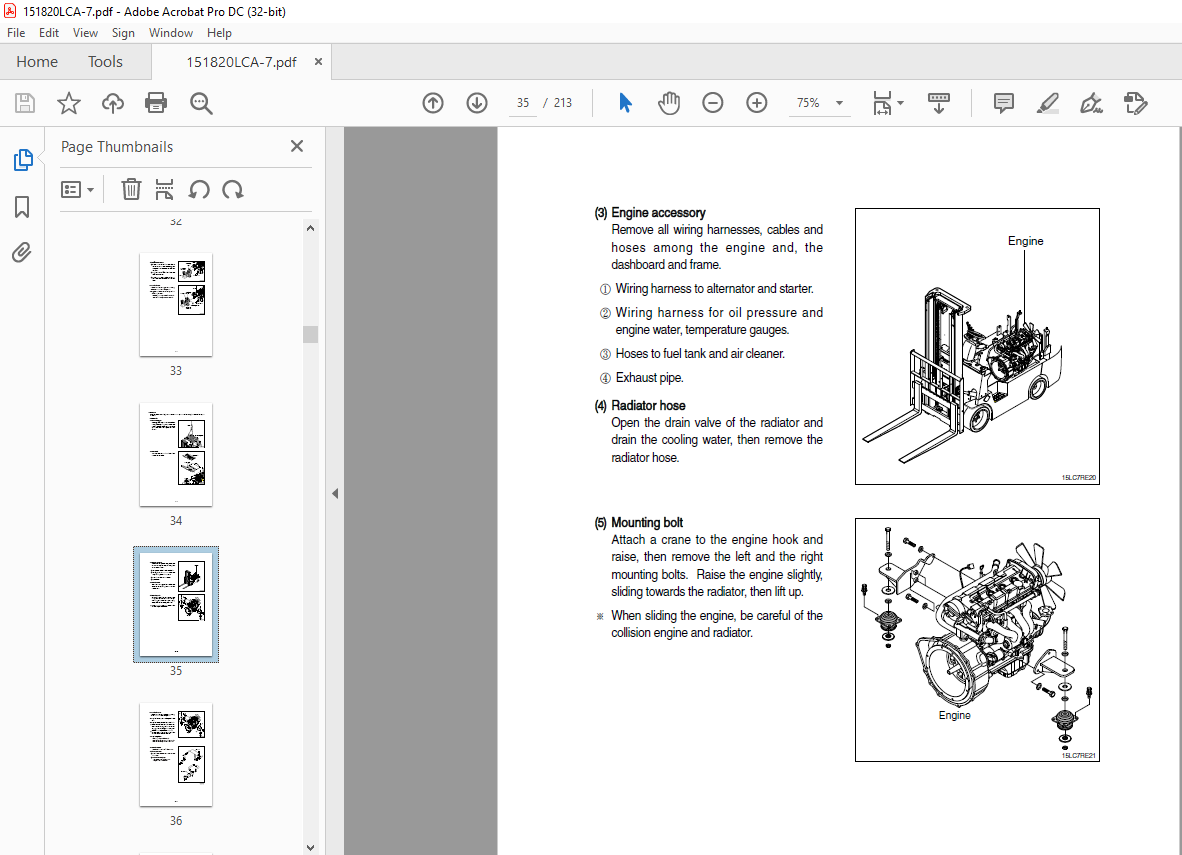This screenshot has width=1182, height=855.
Task: Open the Fill & Sign tool
Action: click(1092, 103)
